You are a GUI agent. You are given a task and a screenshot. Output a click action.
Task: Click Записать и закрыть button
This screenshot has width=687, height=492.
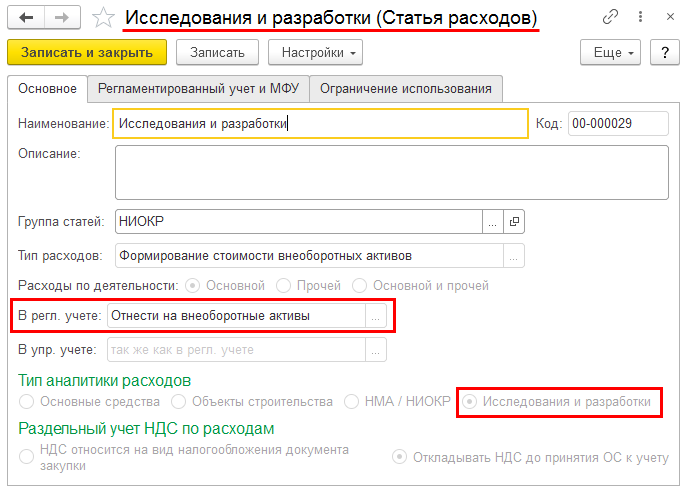(87, 53)
